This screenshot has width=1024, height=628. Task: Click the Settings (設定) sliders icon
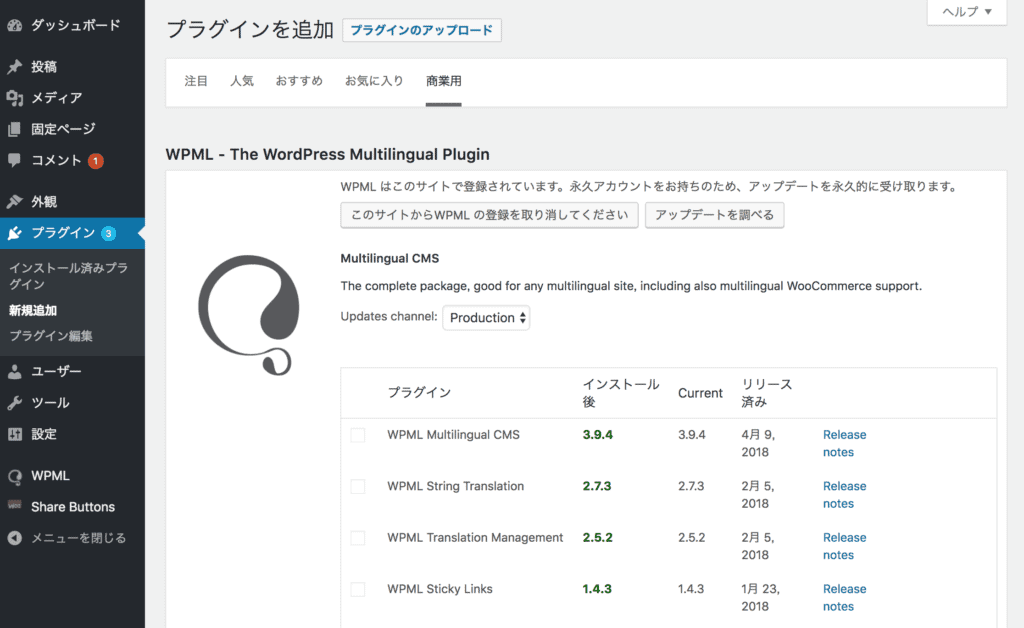[x=14, y=434]
